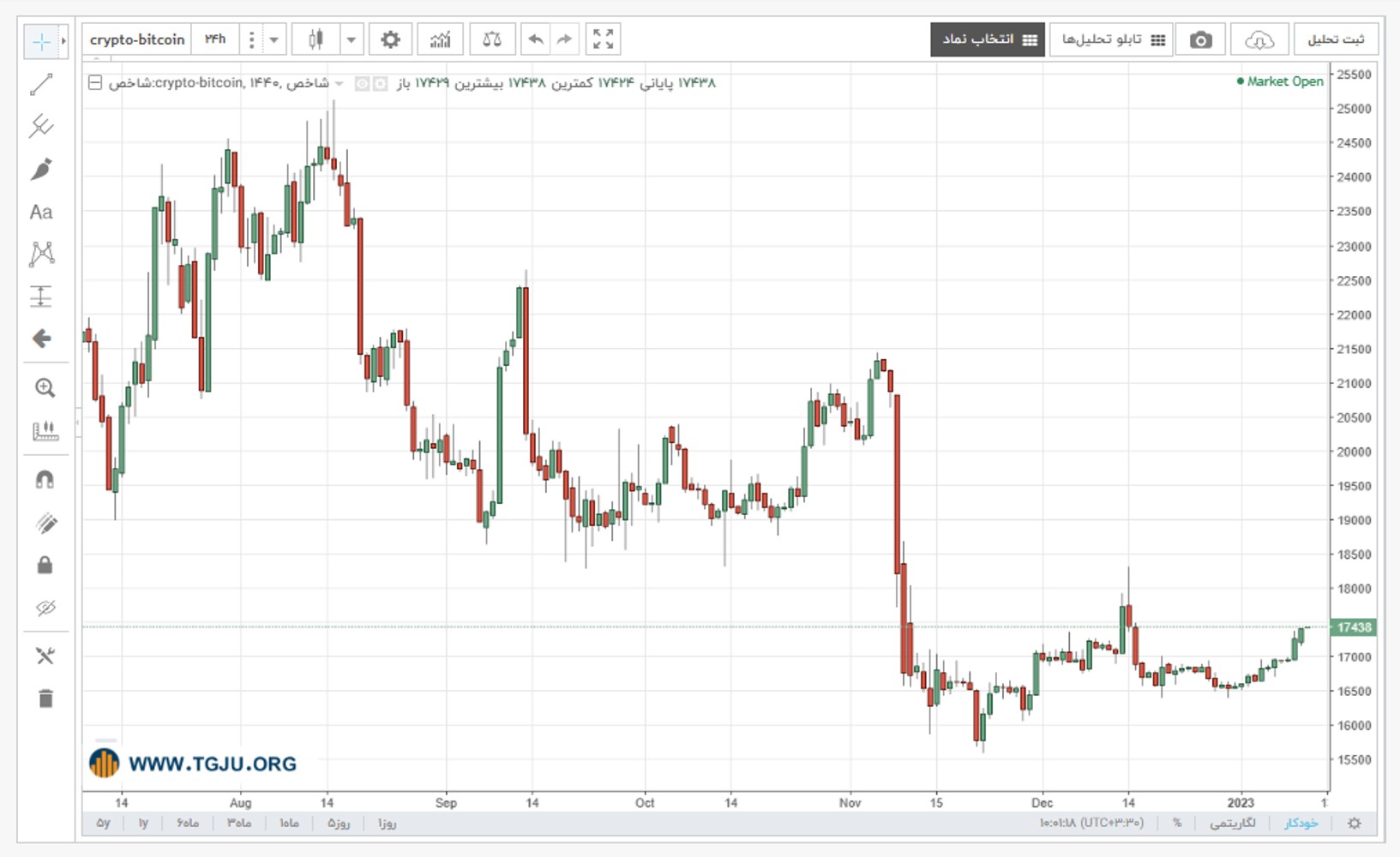Select the ۳ماه time range
This screenshot has width=1400, height=857.
pos(239,823)
